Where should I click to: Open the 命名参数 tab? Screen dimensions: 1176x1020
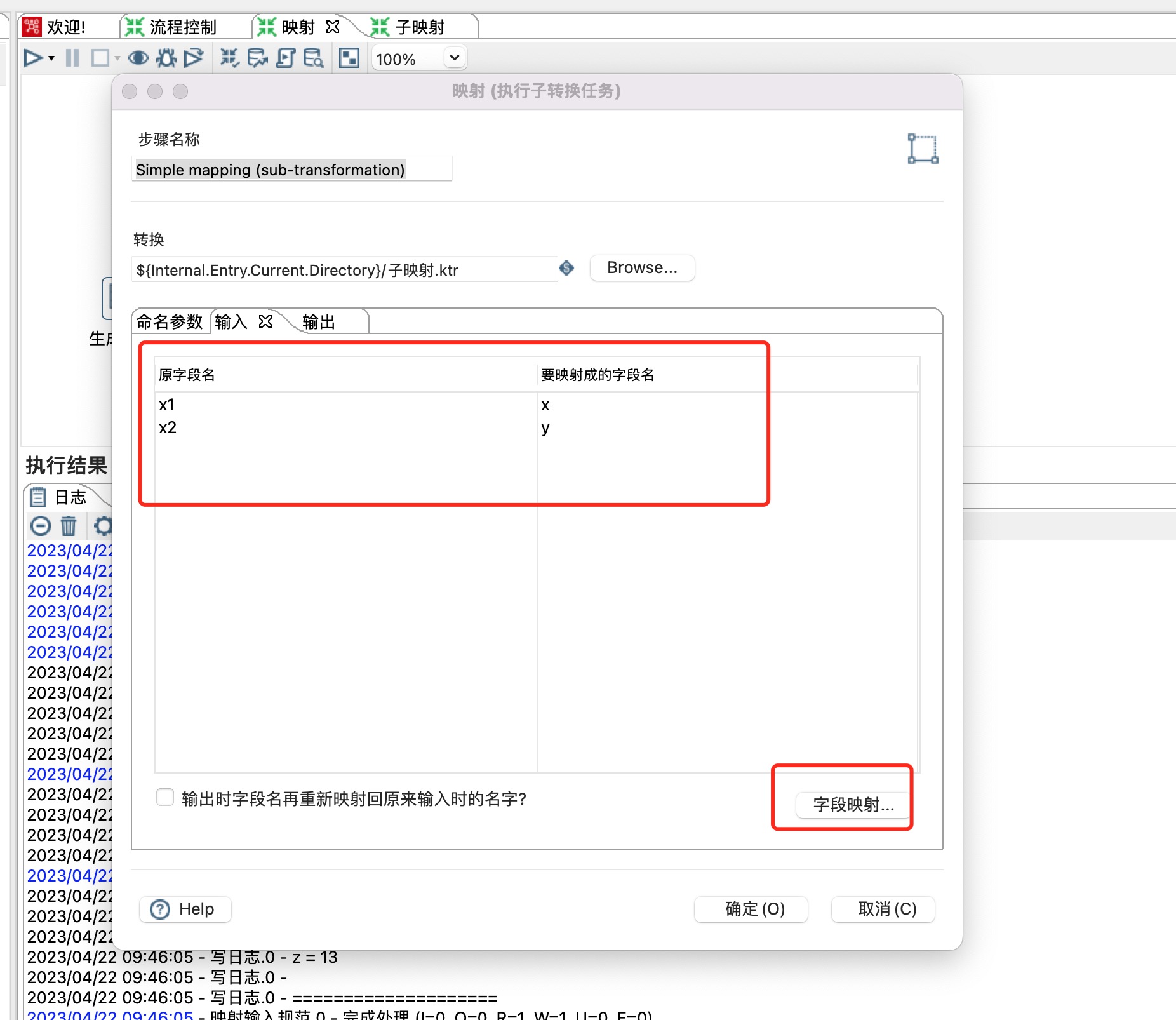coord(169,322)
